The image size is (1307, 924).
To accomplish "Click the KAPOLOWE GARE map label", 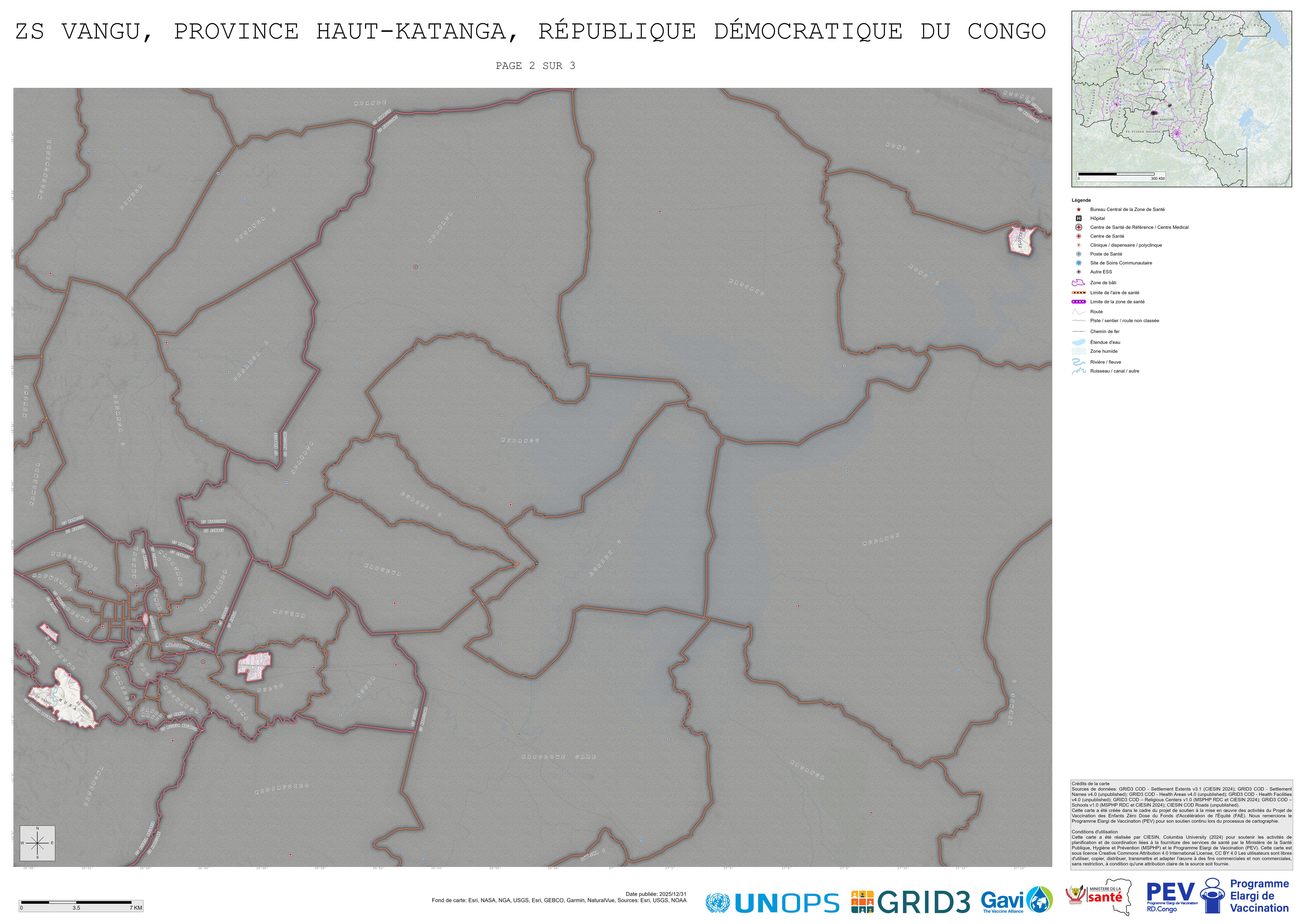I will click(x=559, y=757).
